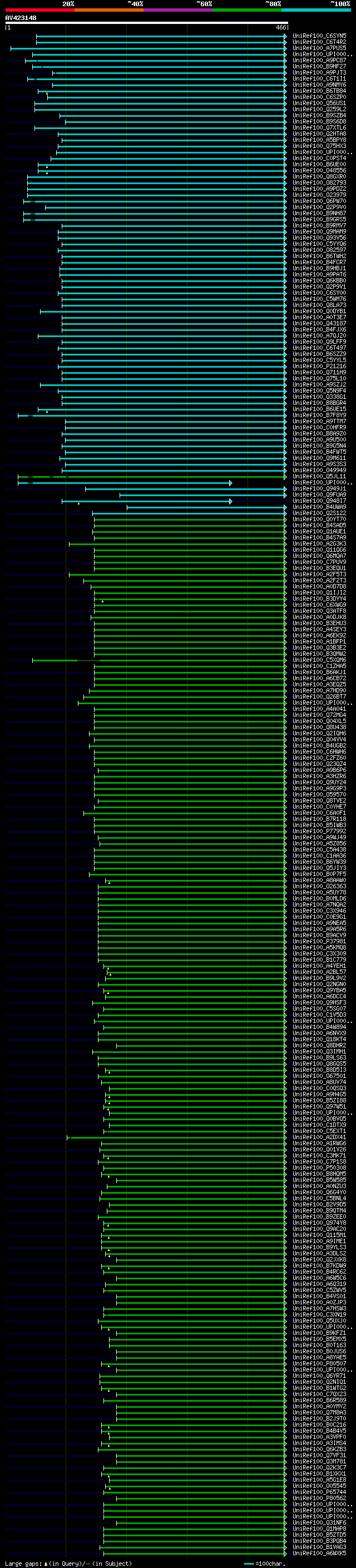Open the UniRef100_B9NH87 hit

click(319, 213)
